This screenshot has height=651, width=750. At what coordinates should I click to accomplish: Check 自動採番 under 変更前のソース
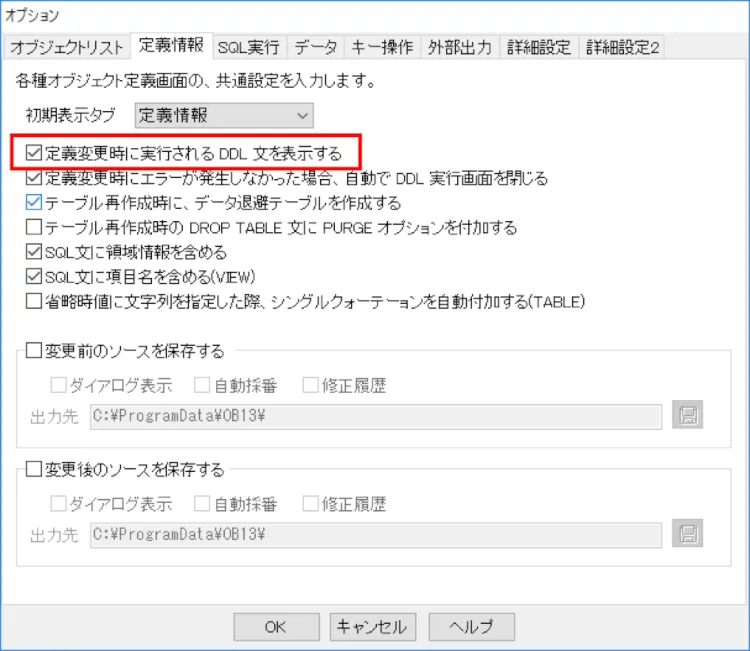[x=202, y=385]
